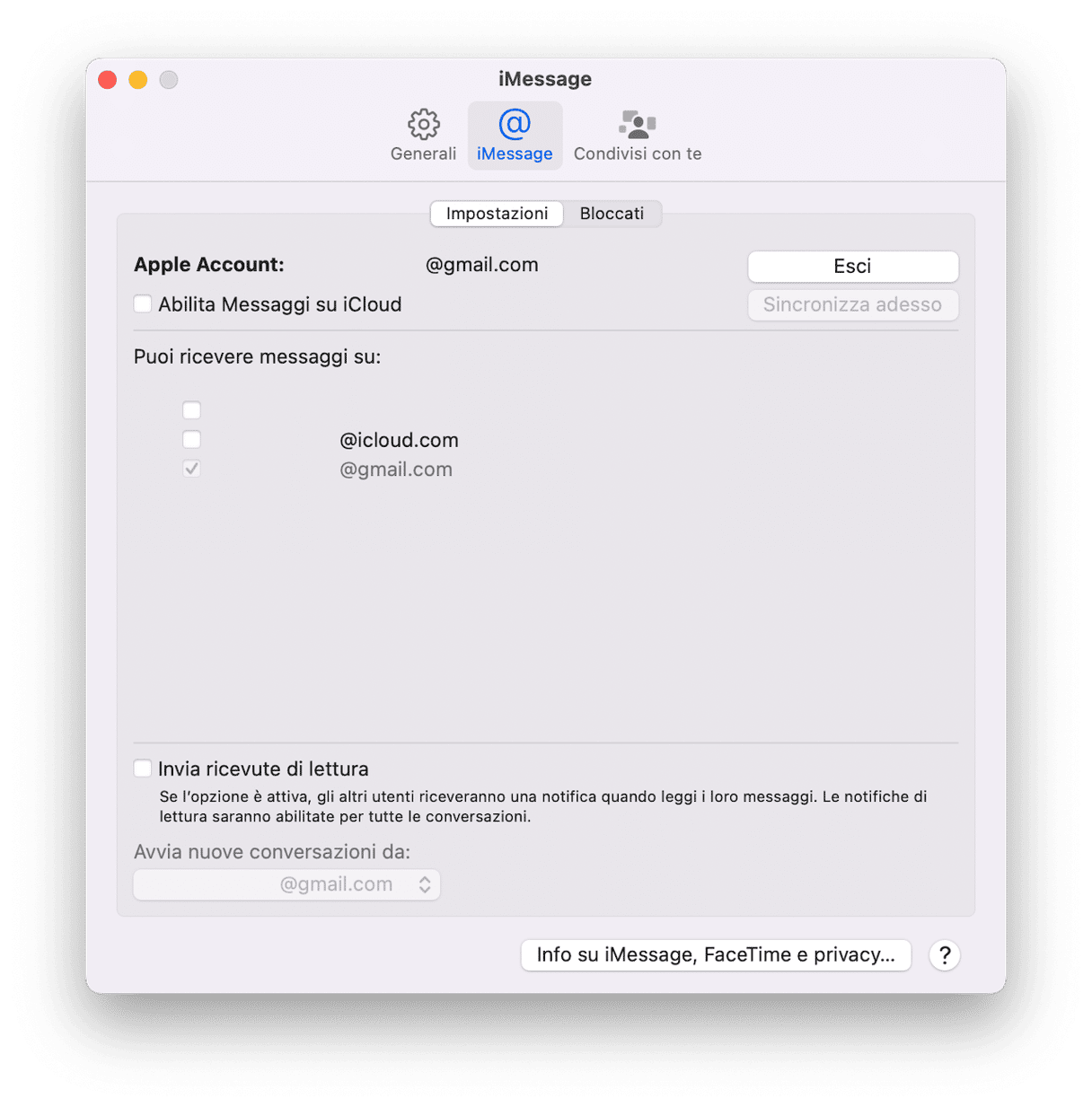
Task: Enable Abilita Messaggi su iCloud checkbox
Action: pyautogui.click(x=143, y=303)
